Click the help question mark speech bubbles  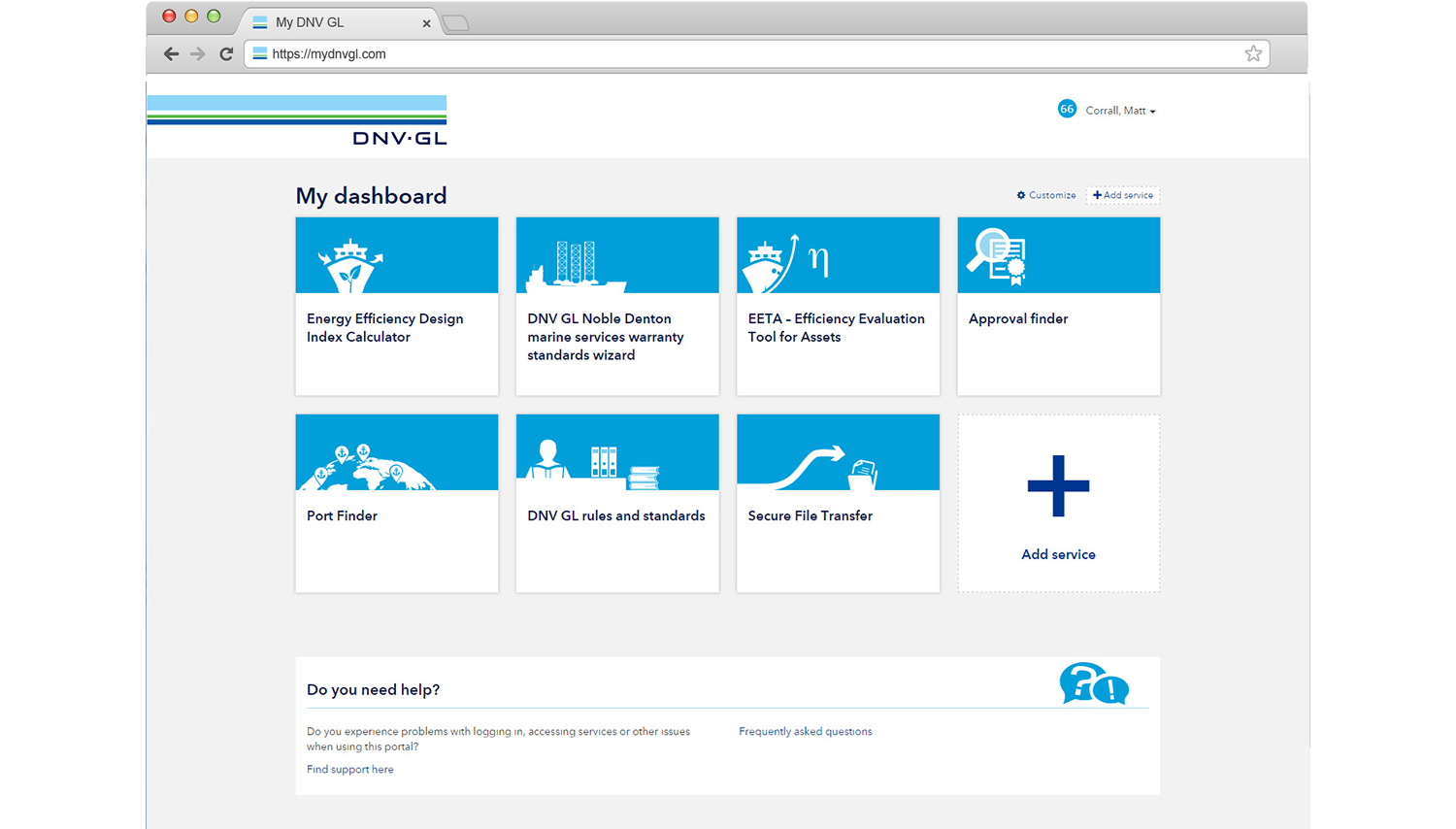click(1094, 683)
